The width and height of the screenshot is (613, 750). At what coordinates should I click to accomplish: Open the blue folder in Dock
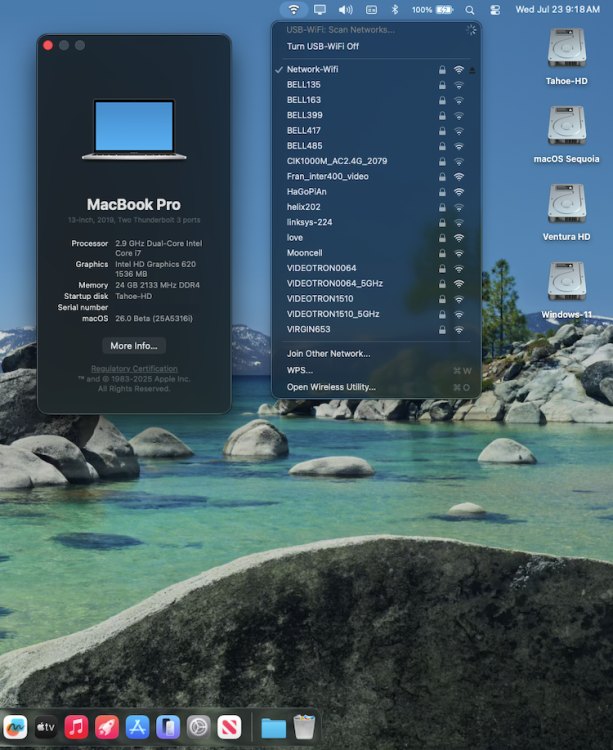click(274, 728)
